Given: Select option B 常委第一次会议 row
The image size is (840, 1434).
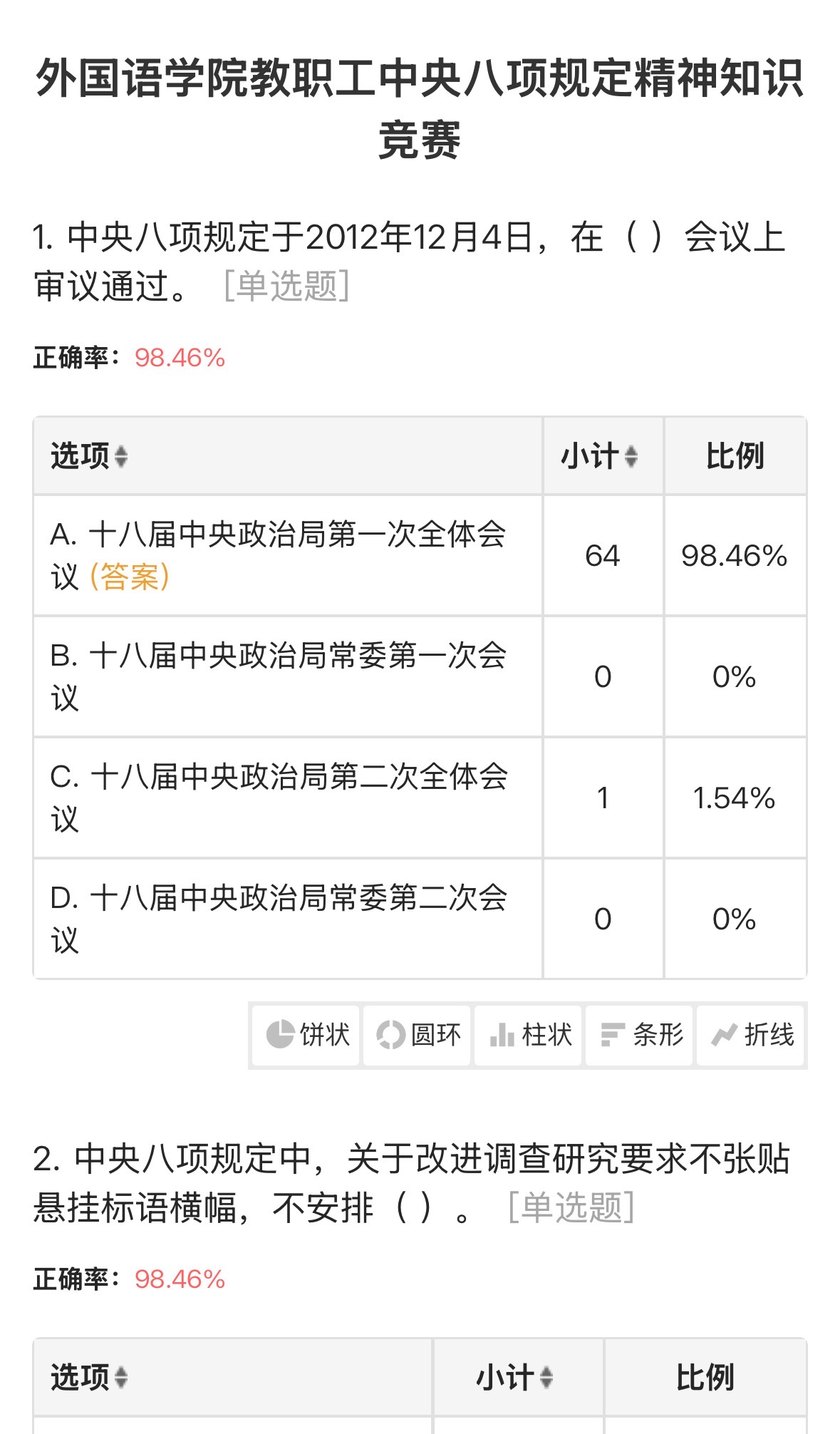Looking at the screenshot, I should [x=278, y=676].
